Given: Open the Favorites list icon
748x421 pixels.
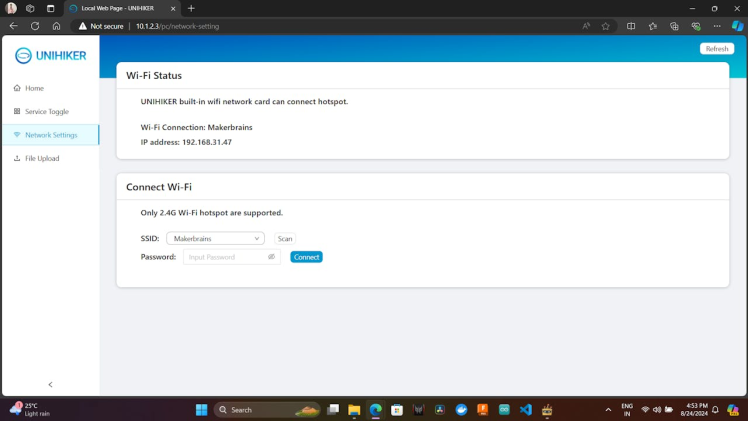Looking at the screenshot, I should (653, 26).
